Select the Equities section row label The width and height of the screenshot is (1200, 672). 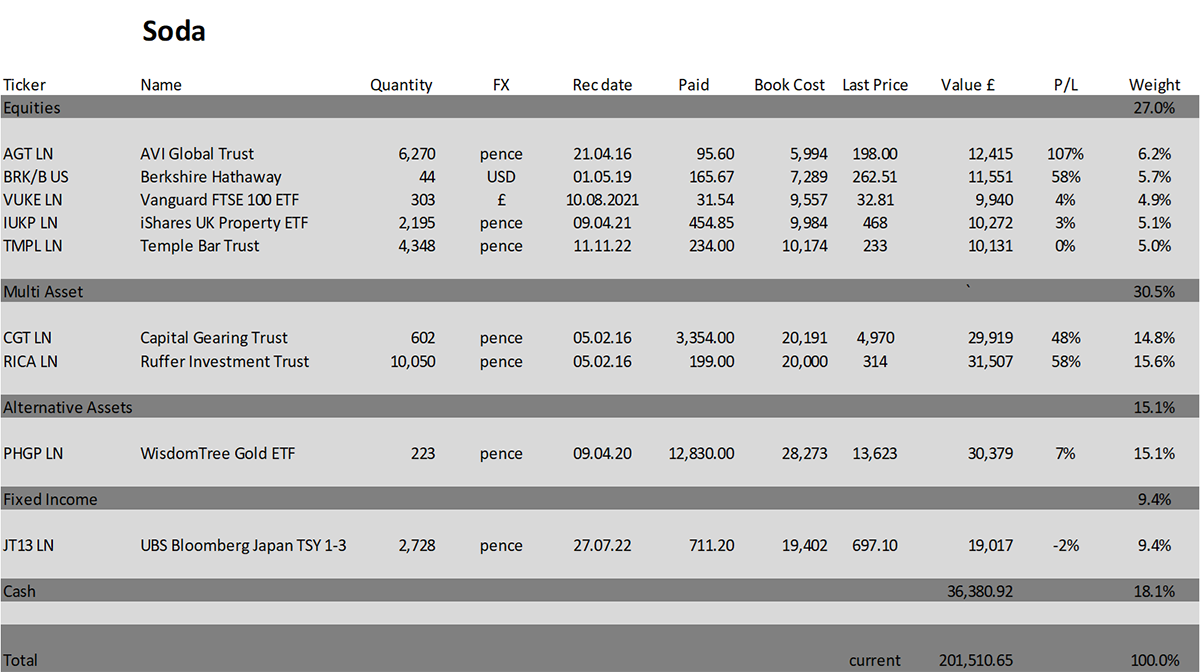point(32,108)
